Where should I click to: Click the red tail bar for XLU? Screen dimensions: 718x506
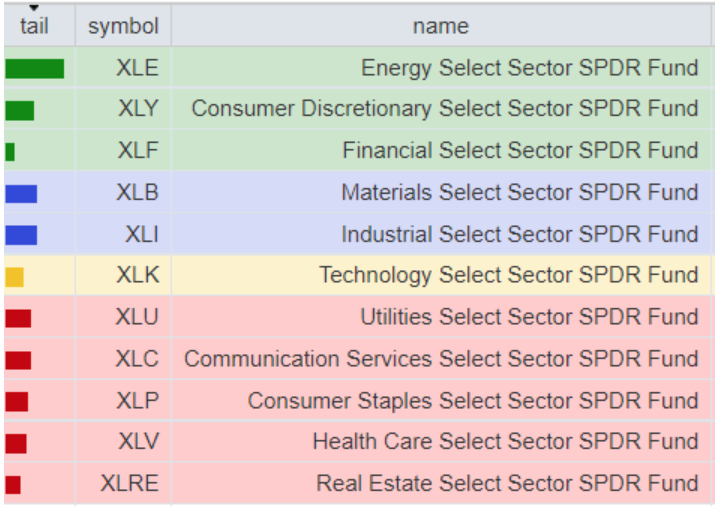pyautogui.click(x=18, y=318)
